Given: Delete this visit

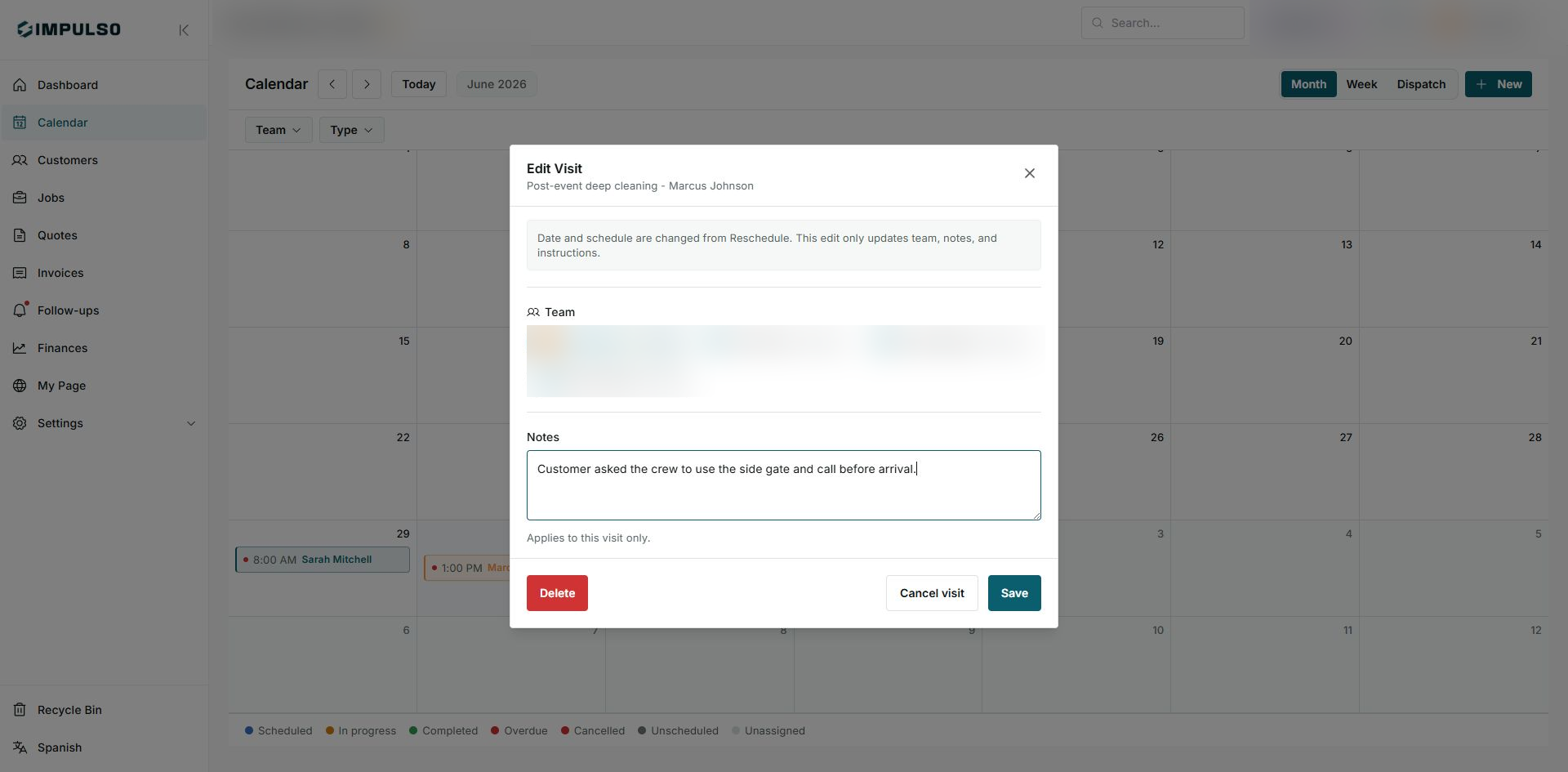Looking at the screenshot, I should pyautogui.click(x=557, y=593).
